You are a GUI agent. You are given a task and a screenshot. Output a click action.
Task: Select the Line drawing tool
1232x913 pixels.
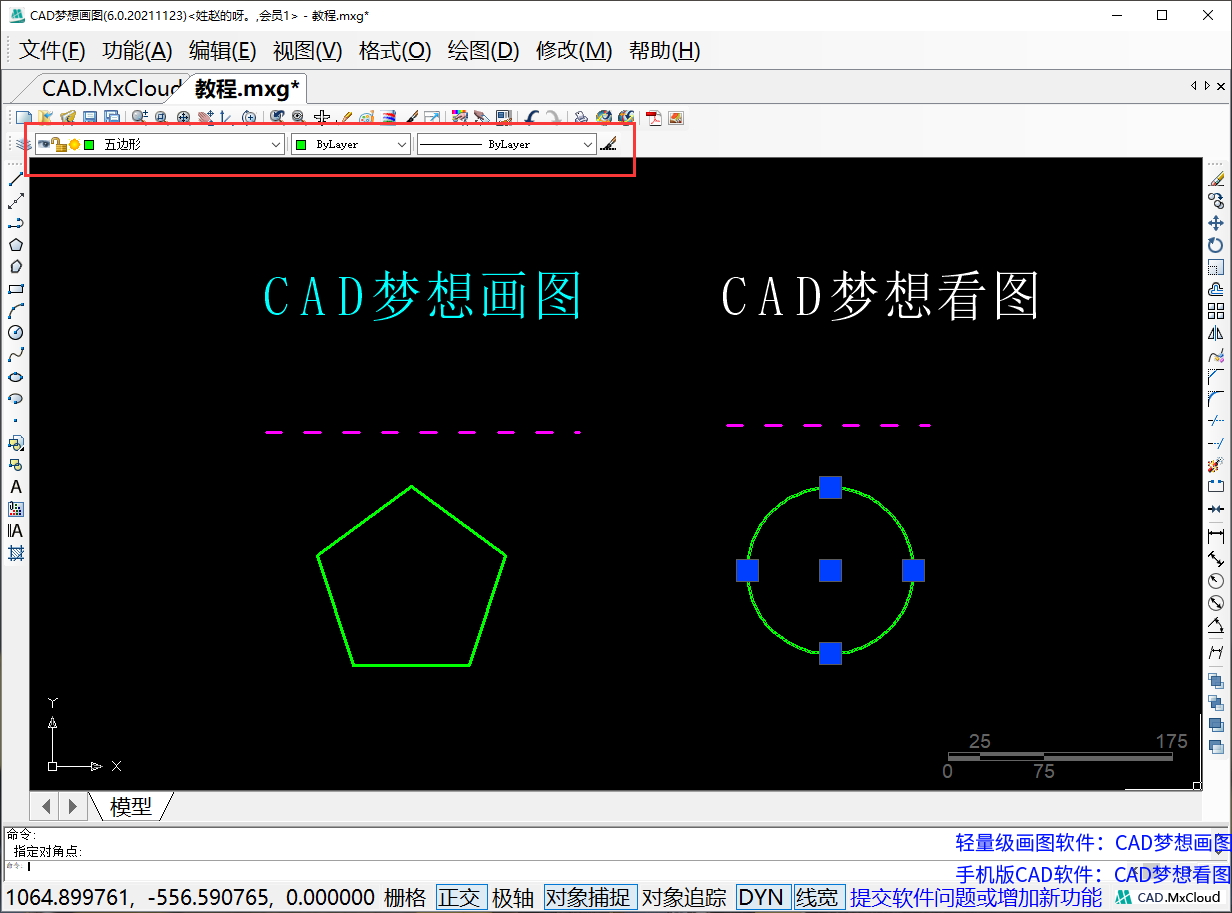[16, 178]
